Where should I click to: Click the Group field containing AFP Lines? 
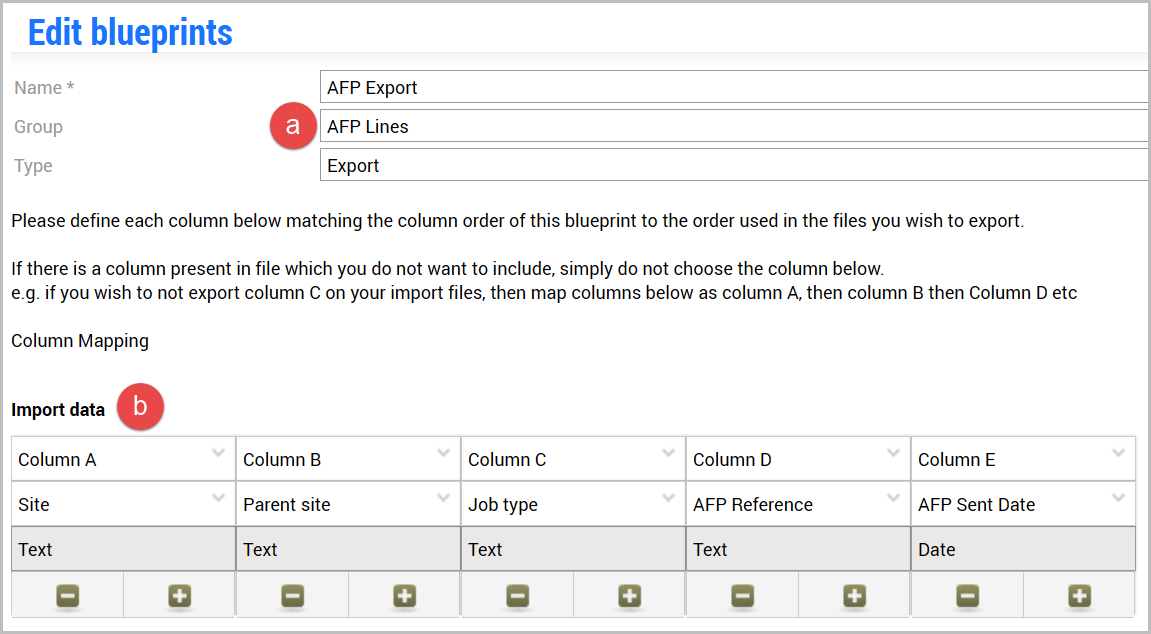point(735,126)
